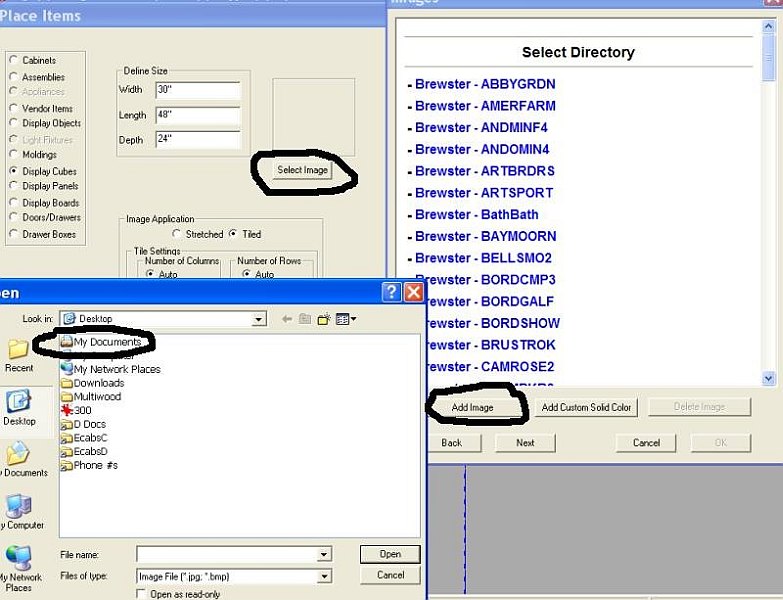Select the Assemblies radio button
The image size is (783, 600).
(x=14, y=77)
